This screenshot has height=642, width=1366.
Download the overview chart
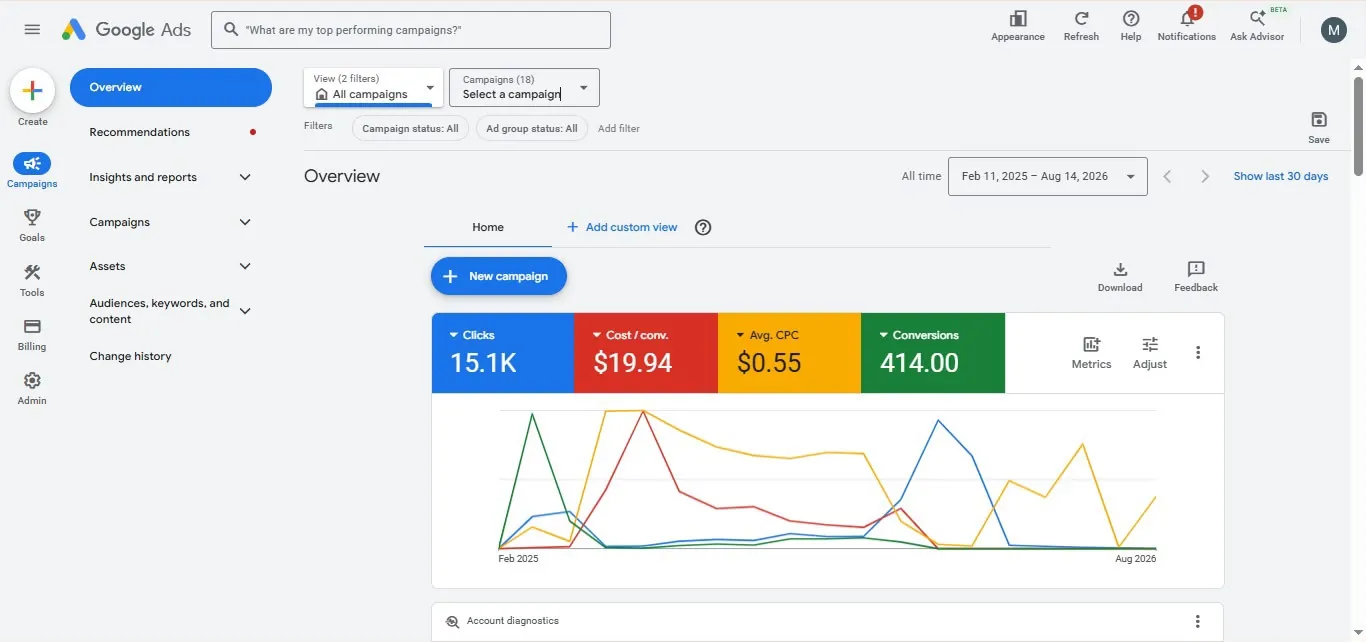point(1120,277)
